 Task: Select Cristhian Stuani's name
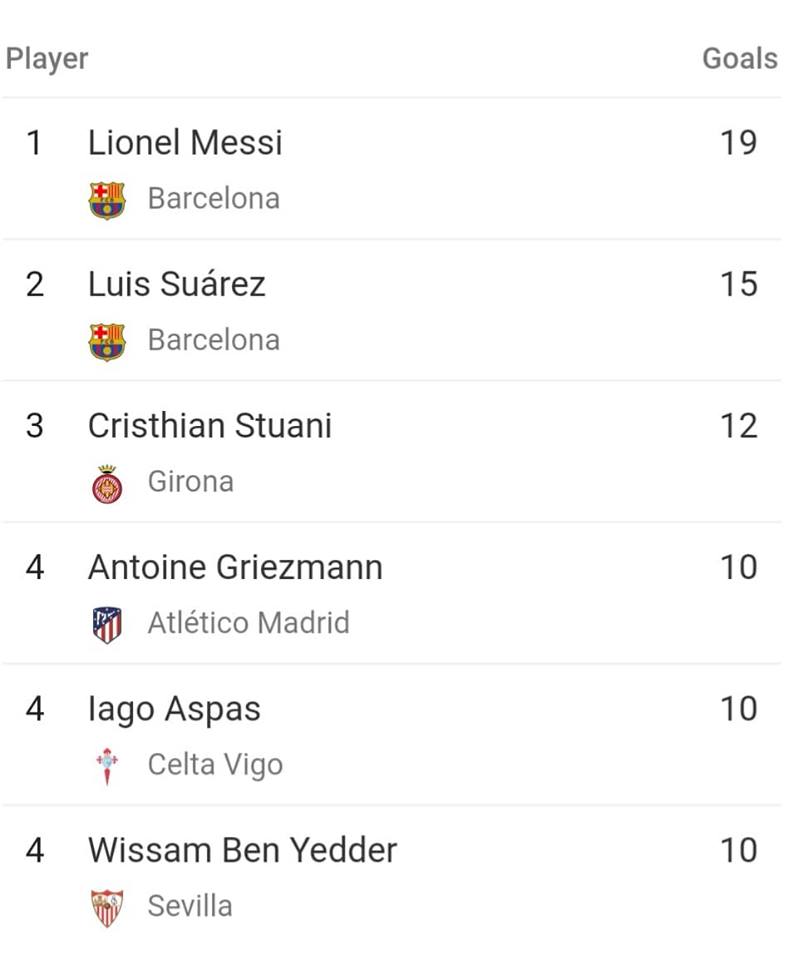coord(210,426)
